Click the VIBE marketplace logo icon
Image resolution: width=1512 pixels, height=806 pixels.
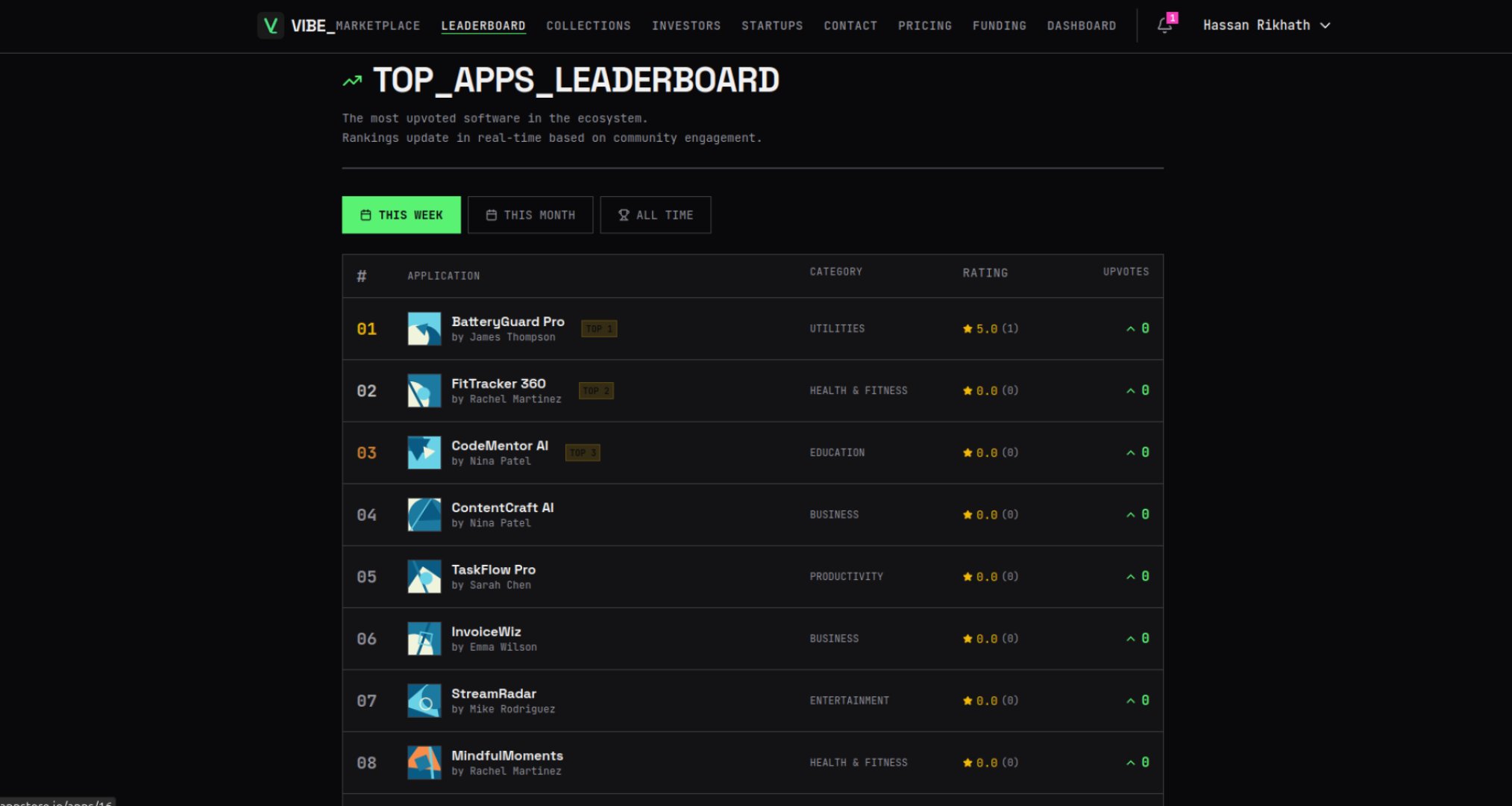click(270, 25)
